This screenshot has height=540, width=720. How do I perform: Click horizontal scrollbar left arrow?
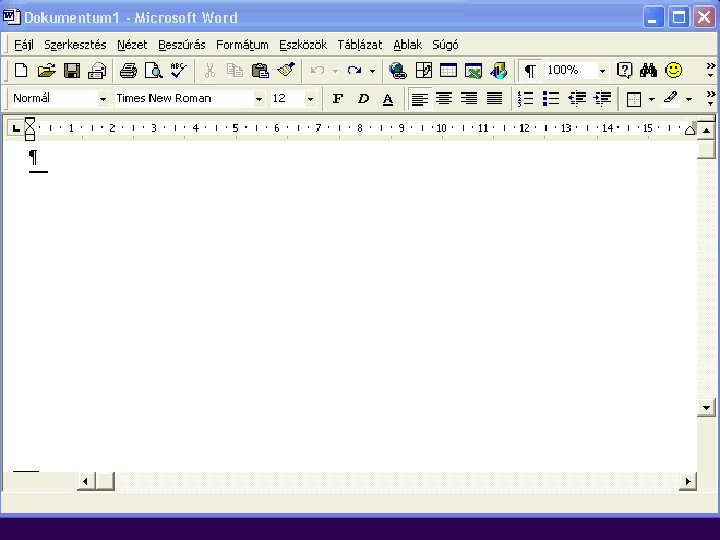tap(85, 481)
